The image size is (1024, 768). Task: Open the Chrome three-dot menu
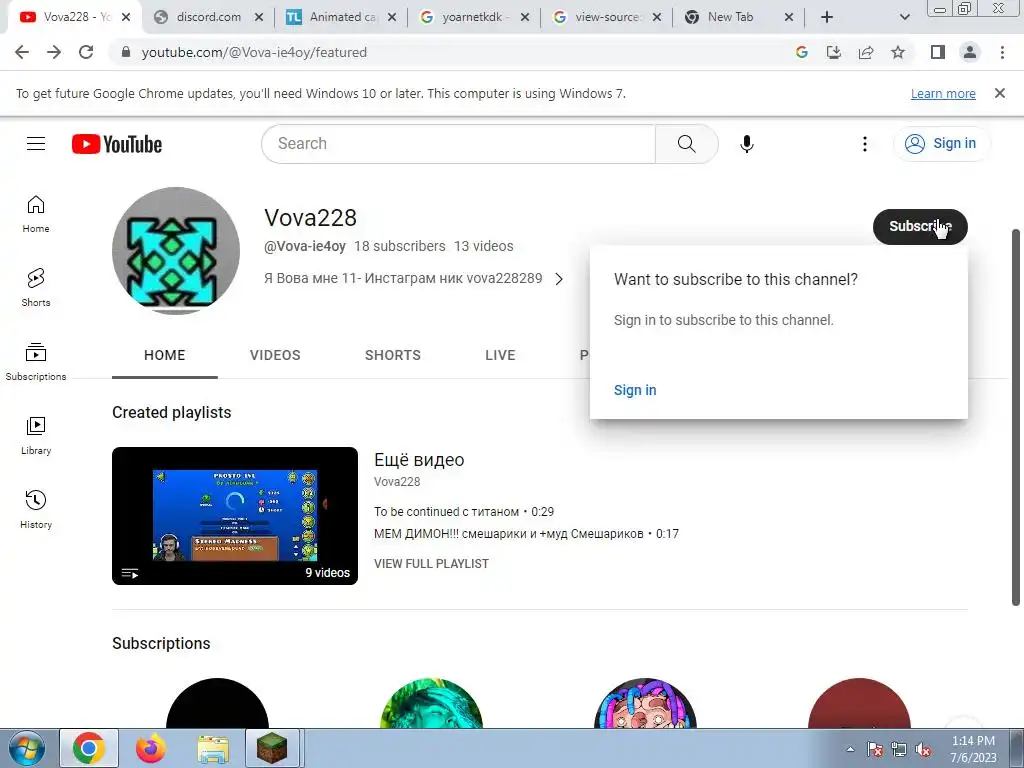click(1002, 52)
